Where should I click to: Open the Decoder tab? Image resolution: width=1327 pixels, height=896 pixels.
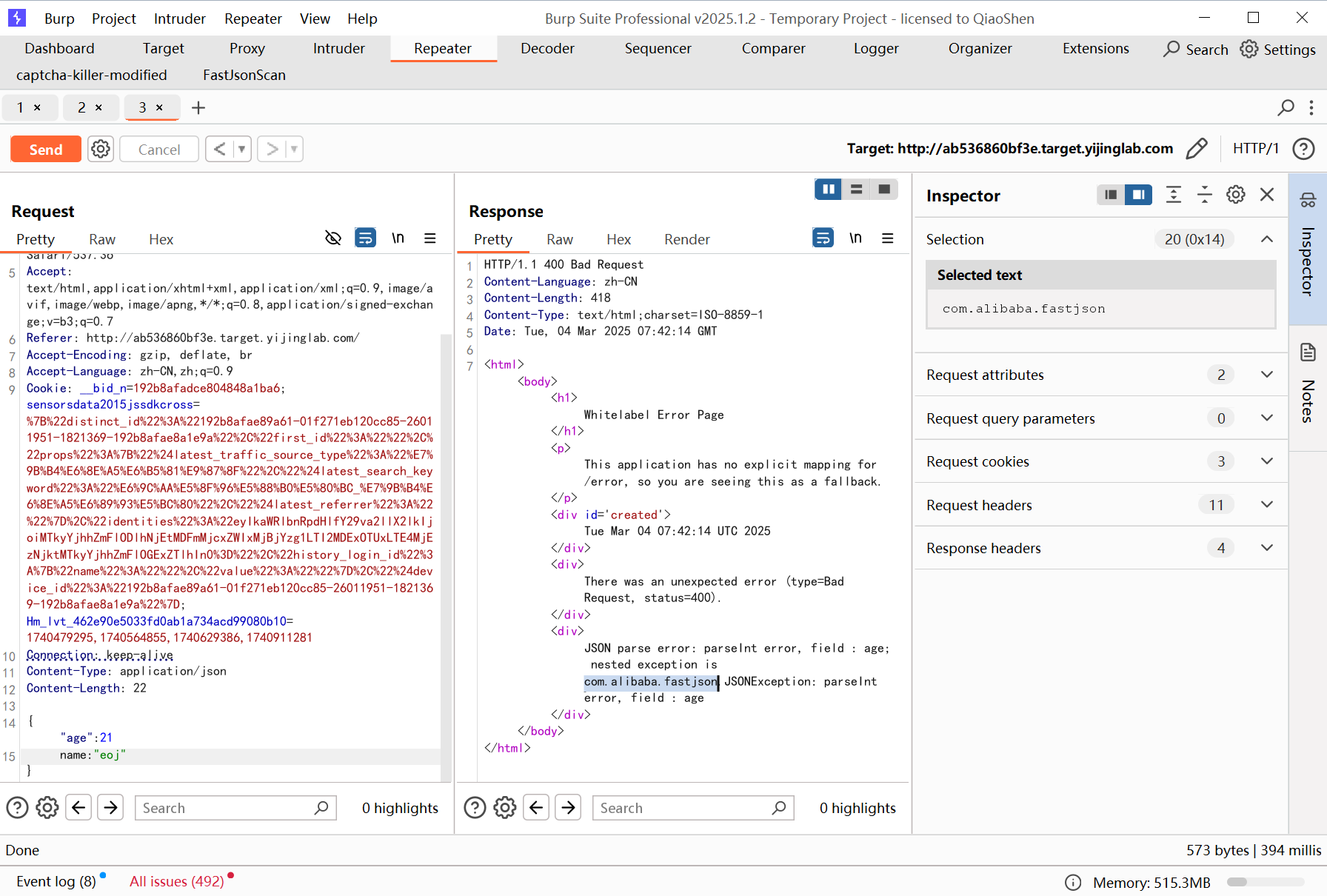coord(547,49)
